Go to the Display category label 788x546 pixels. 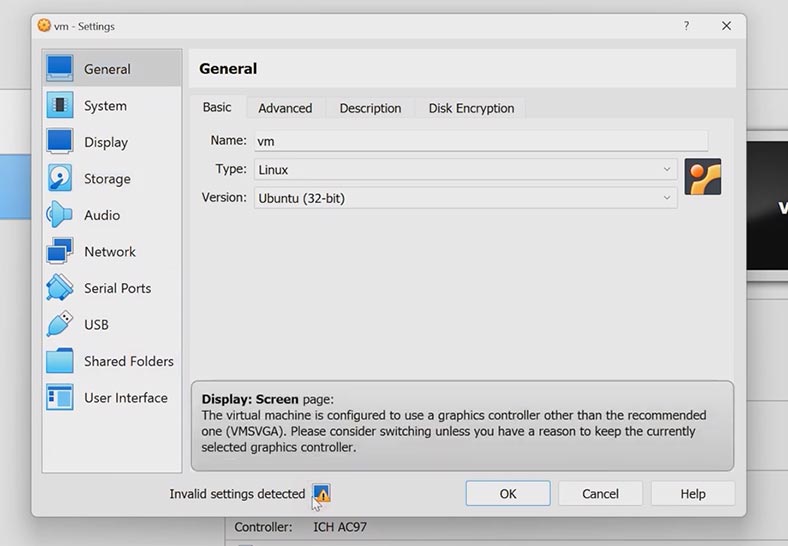(x=106, y=142)
